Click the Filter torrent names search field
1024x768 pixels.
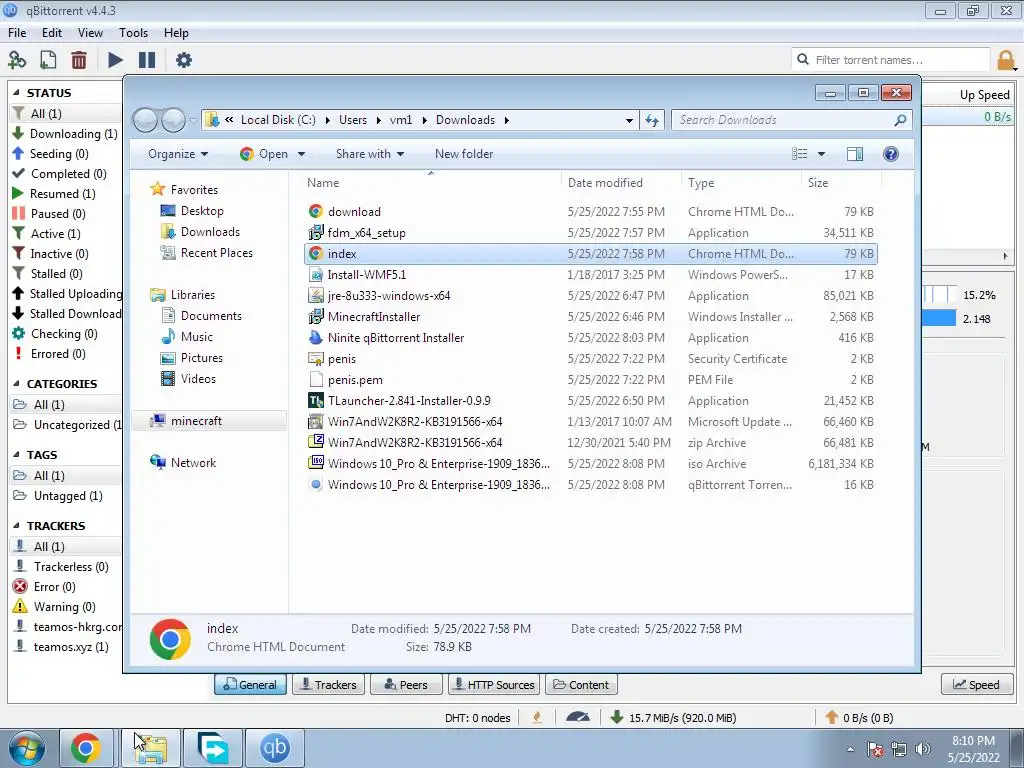[x=891, y=60]
